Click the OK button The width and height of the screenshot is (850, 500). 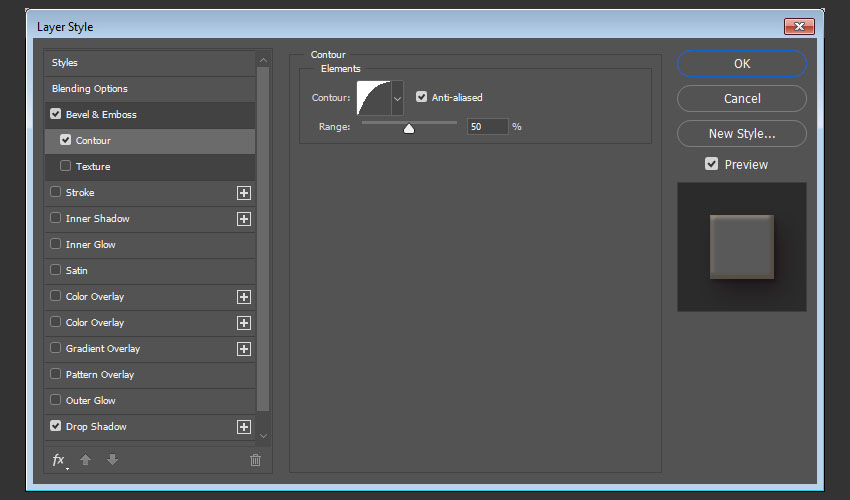741,63
